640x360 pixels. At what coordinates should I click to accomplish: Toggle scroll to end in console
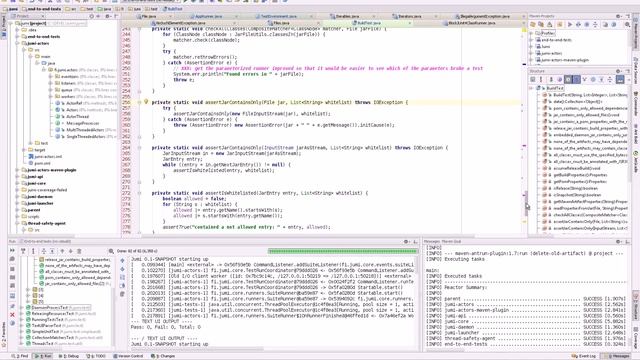pos(122,286)
